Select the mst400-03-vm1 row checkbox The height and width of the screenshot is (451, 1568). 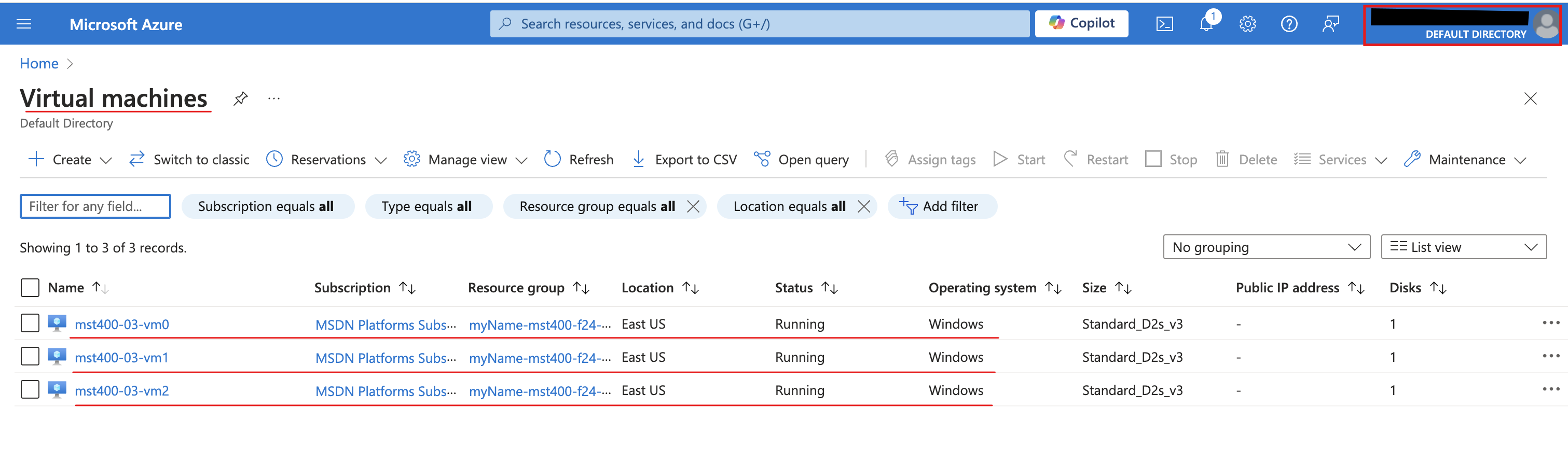[x=30, y=356]
